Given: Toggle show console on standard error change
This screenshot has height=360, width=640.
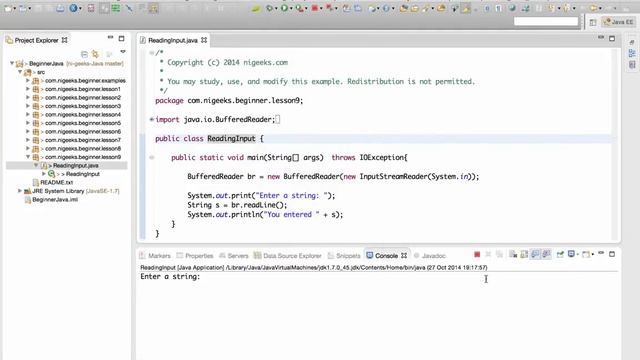Looking at the screenshot, I should (x=546, y=255).
